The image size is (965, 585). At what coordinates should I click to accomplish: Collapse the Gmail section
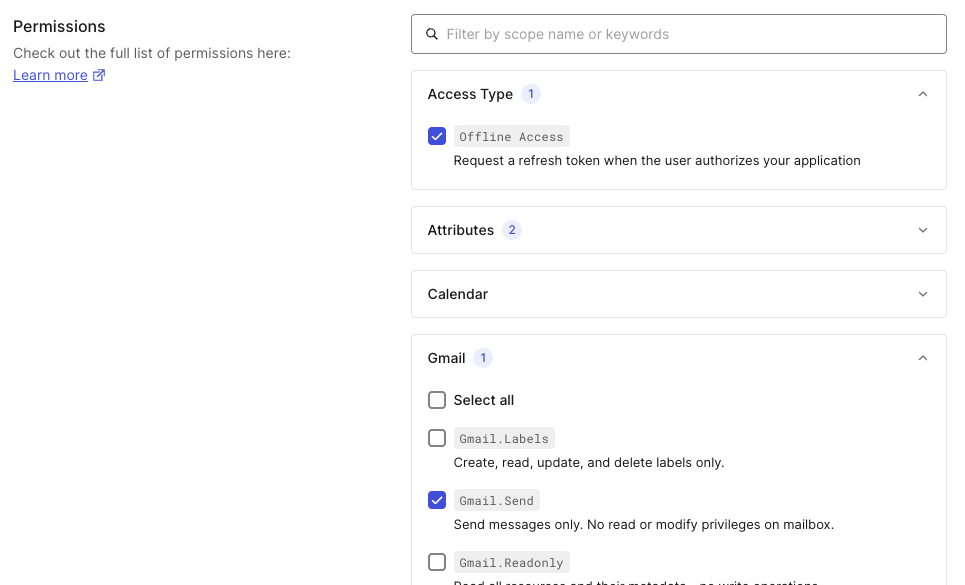click(x=923, y=357)
